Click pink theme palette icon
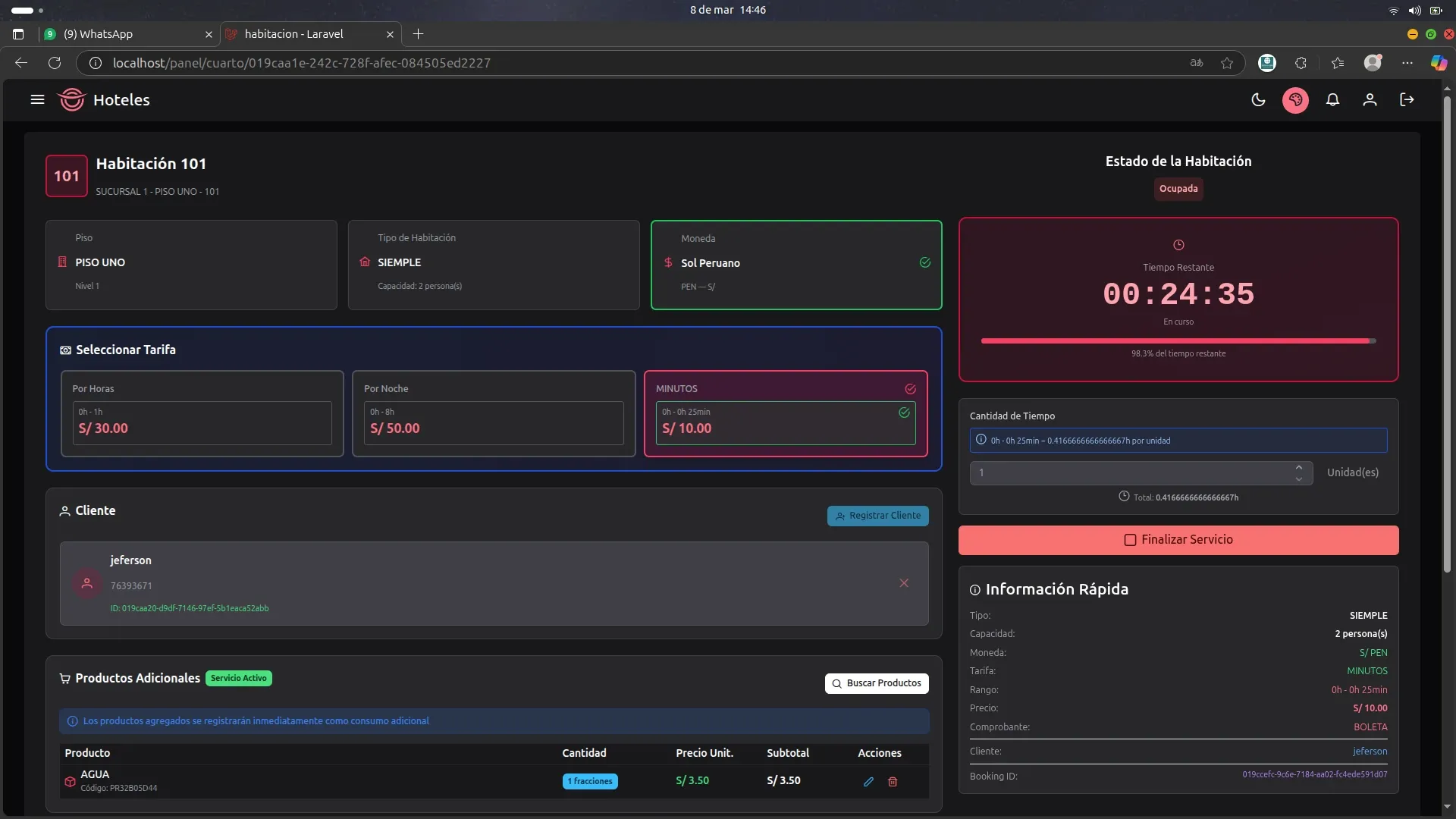This screenshot has height=819, width=1456. (x=1295, y=99)
